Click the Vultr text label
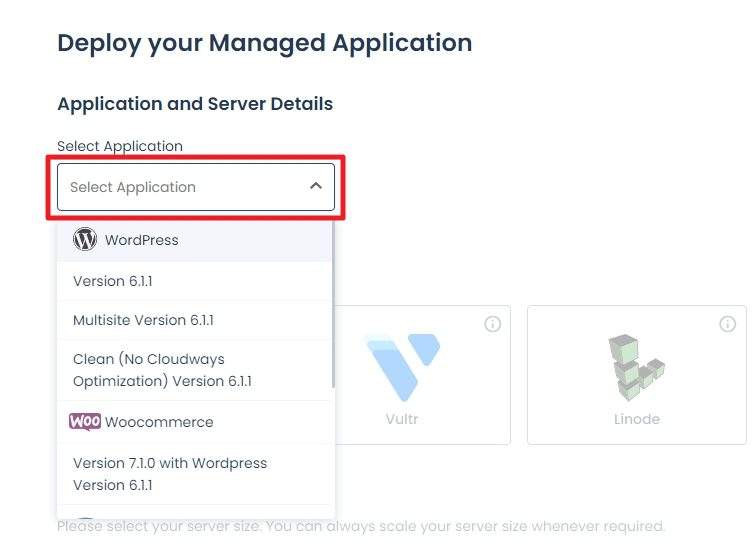Screen dimensions: 755x558 click(402, 419)
